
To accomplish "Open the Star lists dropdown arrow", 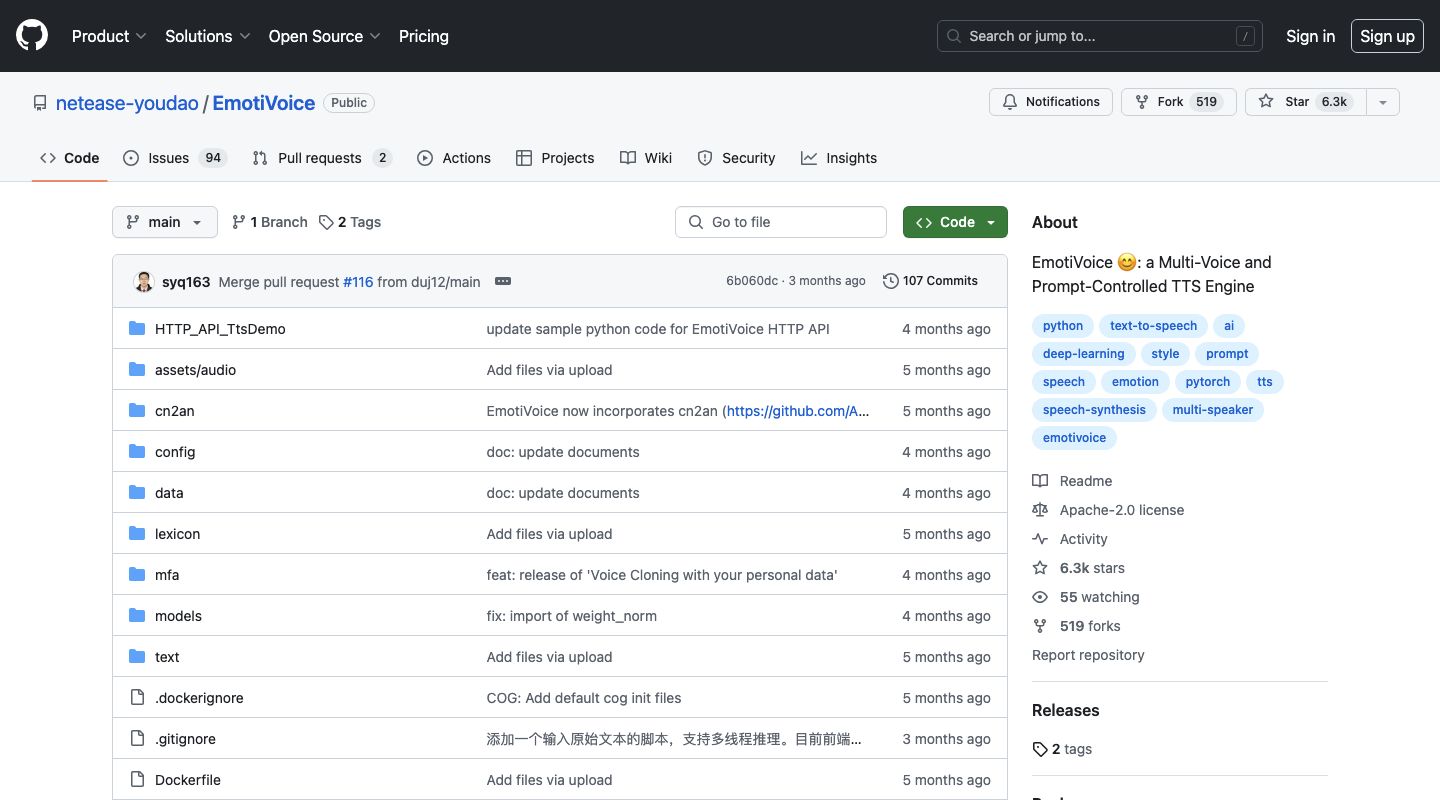I will (1383, 102).
